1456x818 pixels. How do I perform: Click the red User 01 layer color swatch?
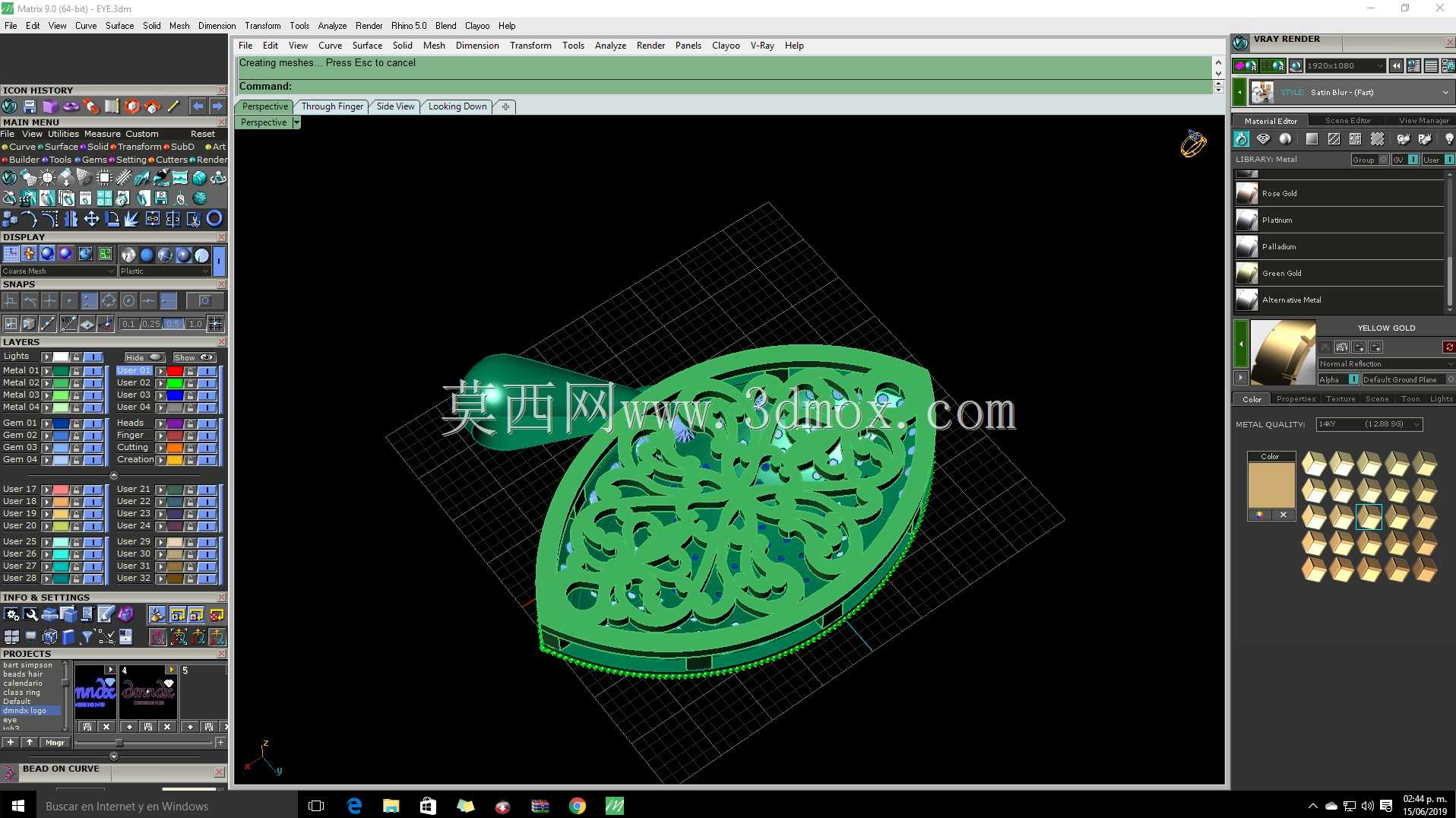pyautogui.click(x=175, y=371)
